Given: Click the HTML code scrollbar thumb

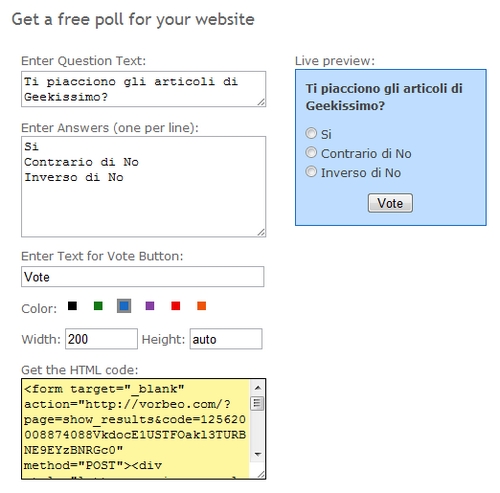Looking at the screenshot, I should coord(258,404).
